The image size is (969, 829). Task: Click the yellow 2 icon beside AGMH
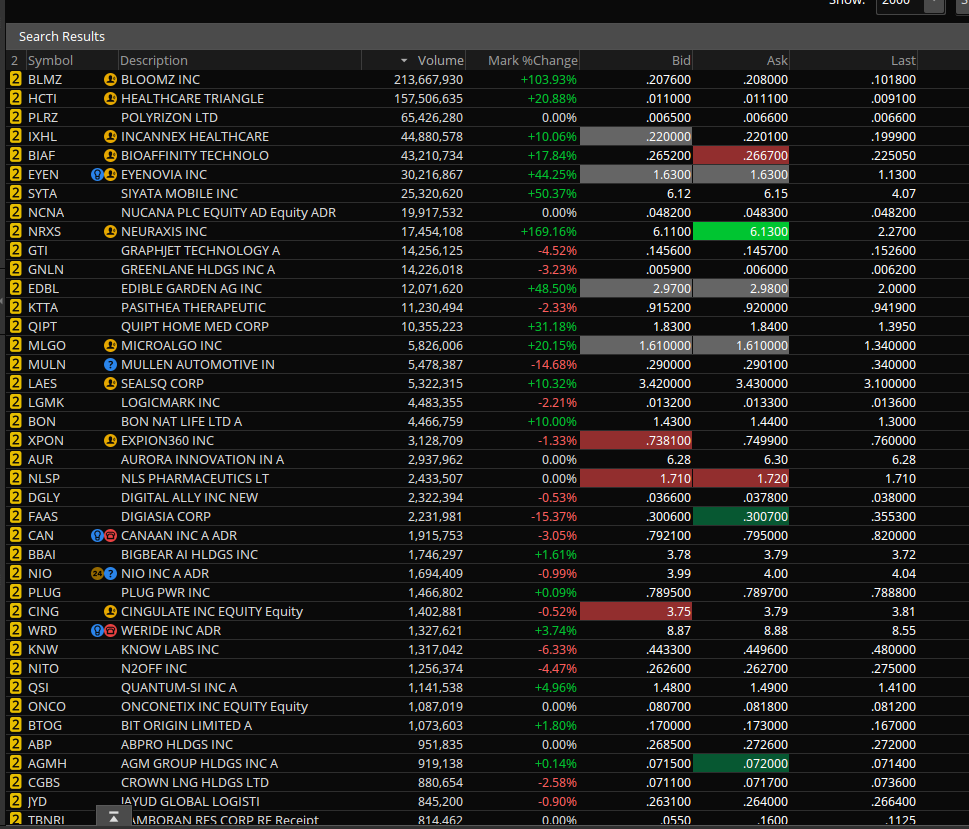pos(15,763)
